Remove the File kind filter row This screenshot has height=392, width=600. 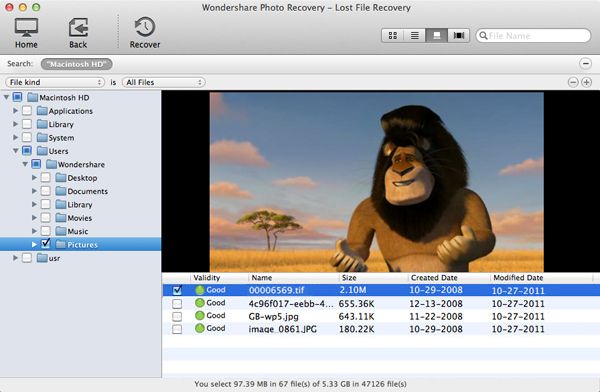click(573, 82)
